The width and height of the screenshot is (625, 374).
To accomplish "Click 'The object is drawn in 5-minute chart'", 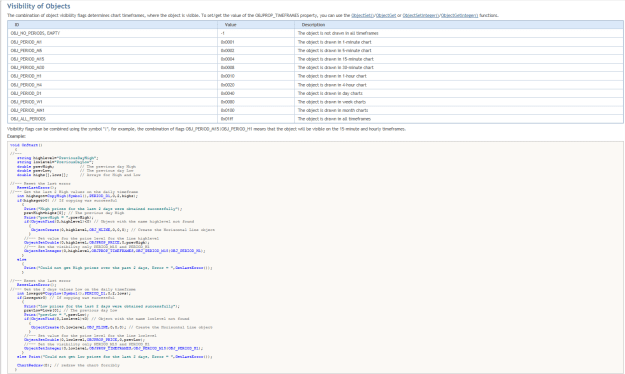I will [334, 51].
